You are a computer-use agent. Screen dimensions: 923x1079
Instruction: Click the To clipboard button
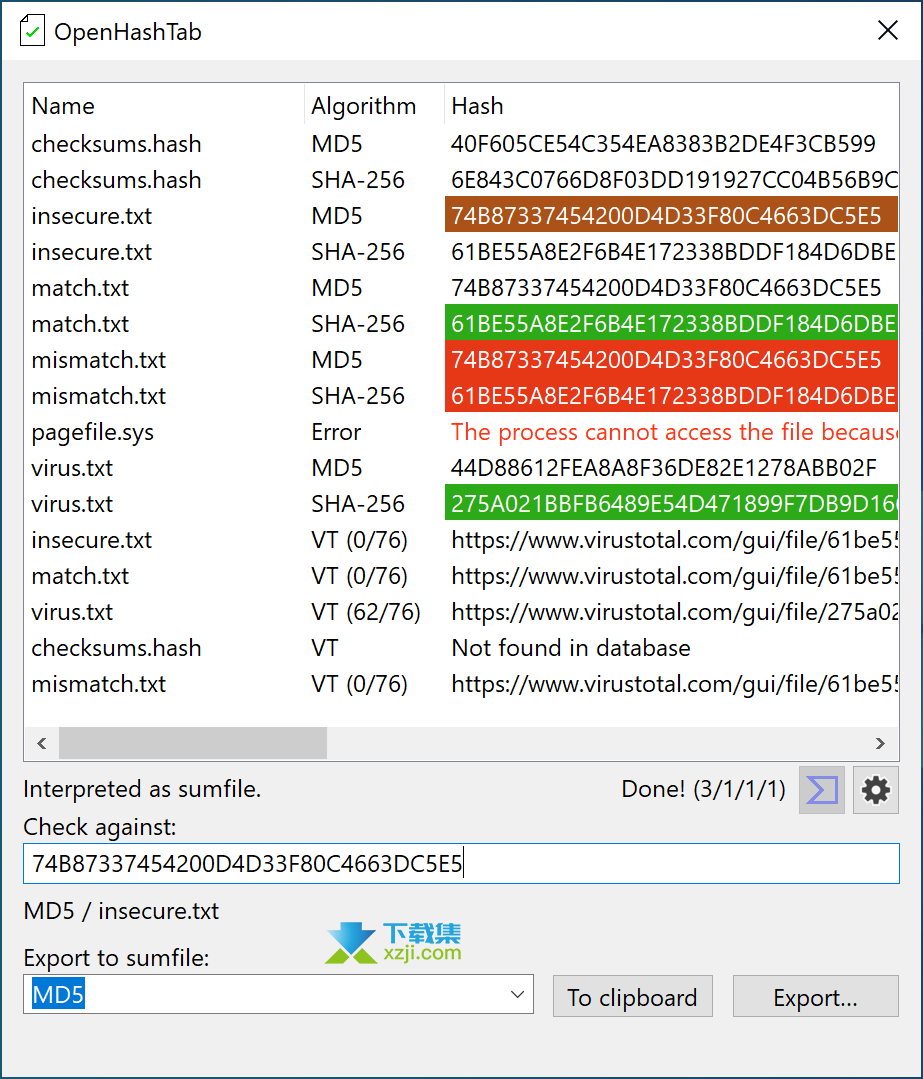click(632, 997)
